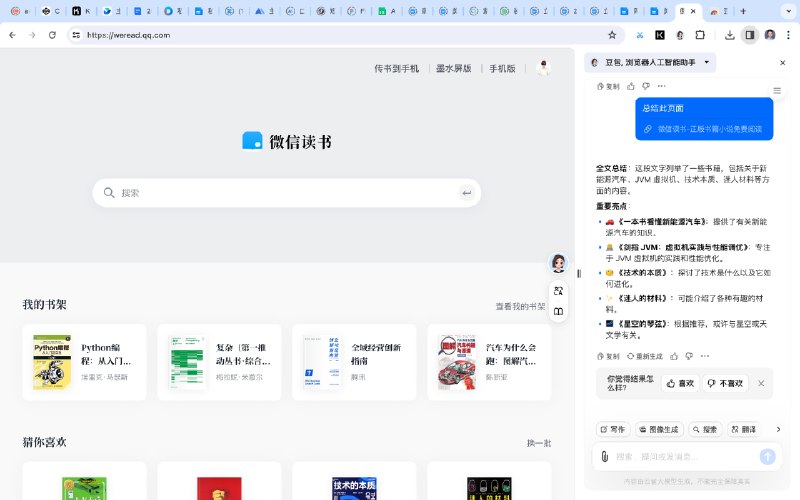Image resolution: width=800 pixels, height=500 pixels.
Task: Show more quick actions with right chevron
Action: (x=778, y=430)
